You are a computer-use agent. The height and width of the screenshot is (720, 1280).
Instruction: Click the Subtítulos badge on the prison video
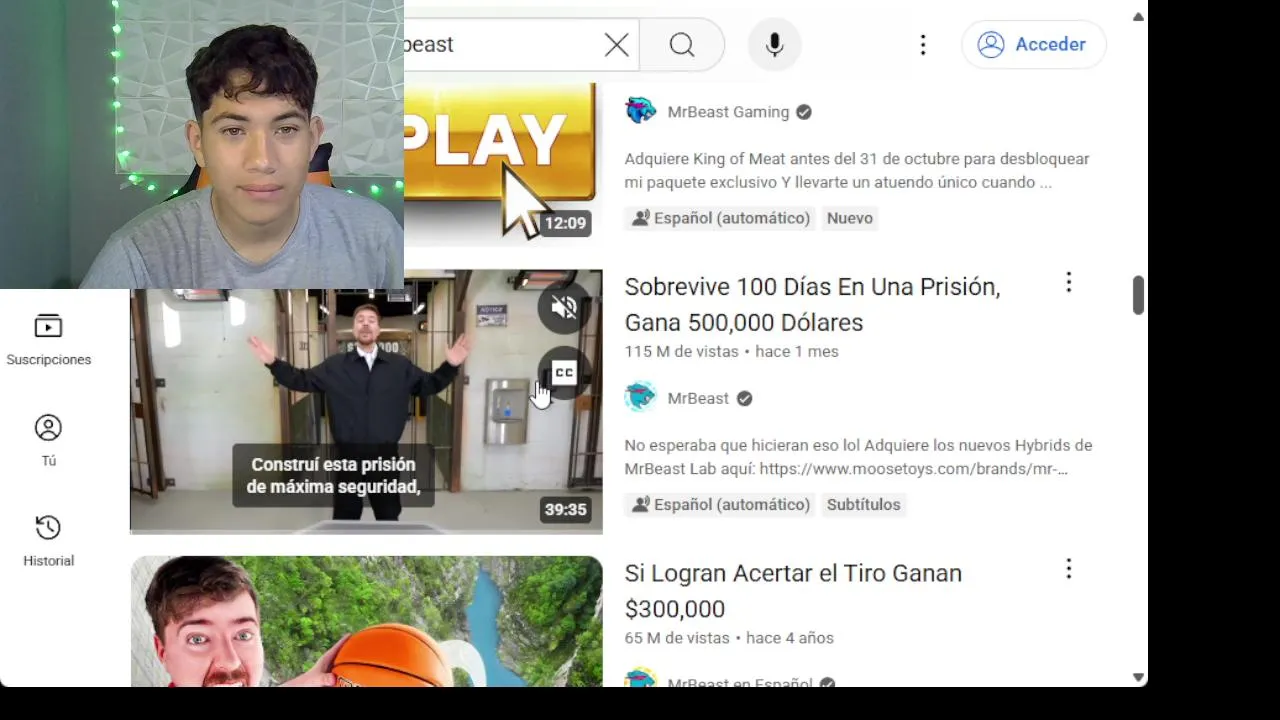click(x=863, y=505)
